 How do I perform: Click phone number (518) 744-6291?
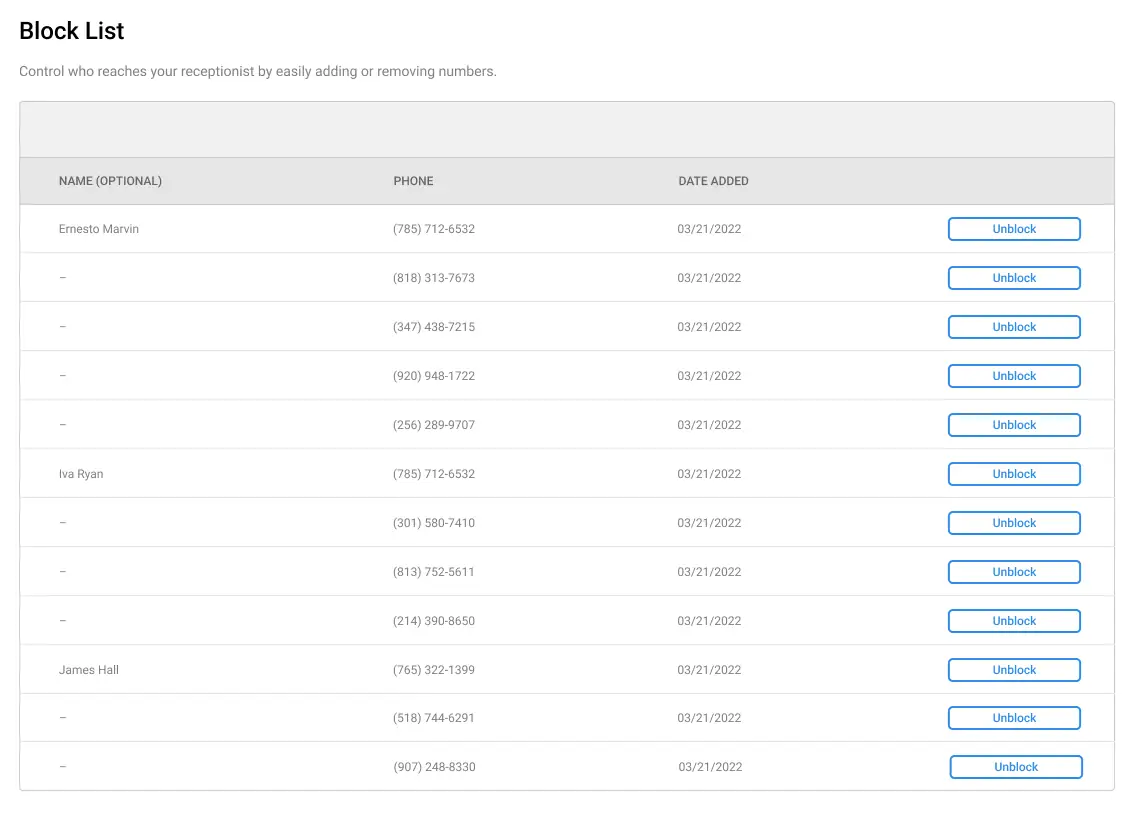(434, 718)
